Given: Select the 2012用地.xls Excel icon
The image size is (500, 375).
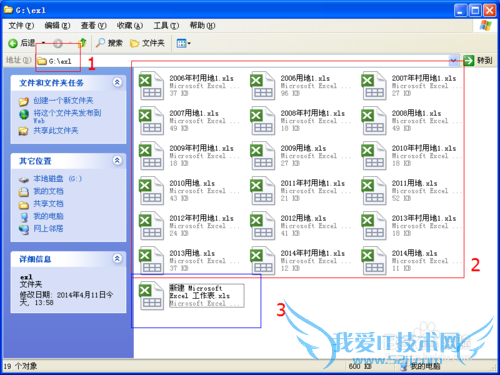Looking at the screenshot, I should click(263, 226).
